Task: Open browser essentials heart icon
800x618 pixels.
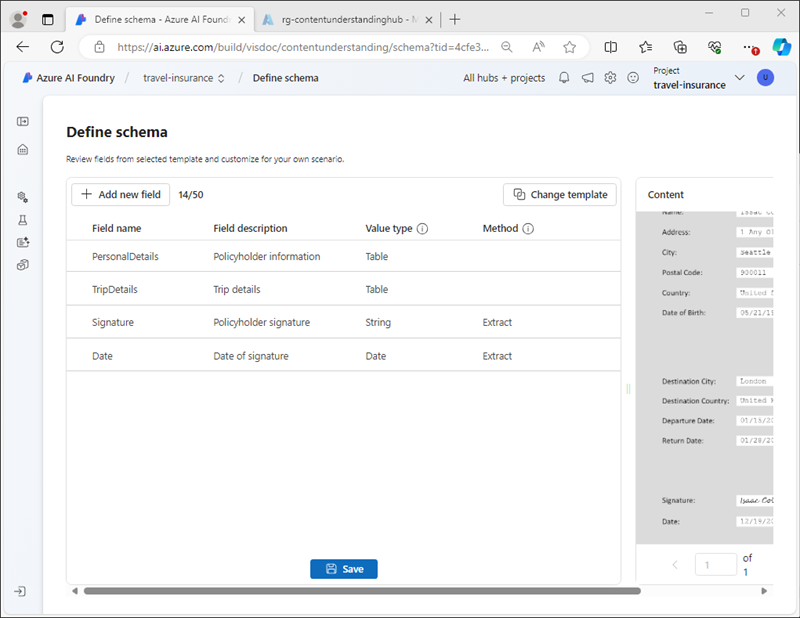Action: [714, 47]
